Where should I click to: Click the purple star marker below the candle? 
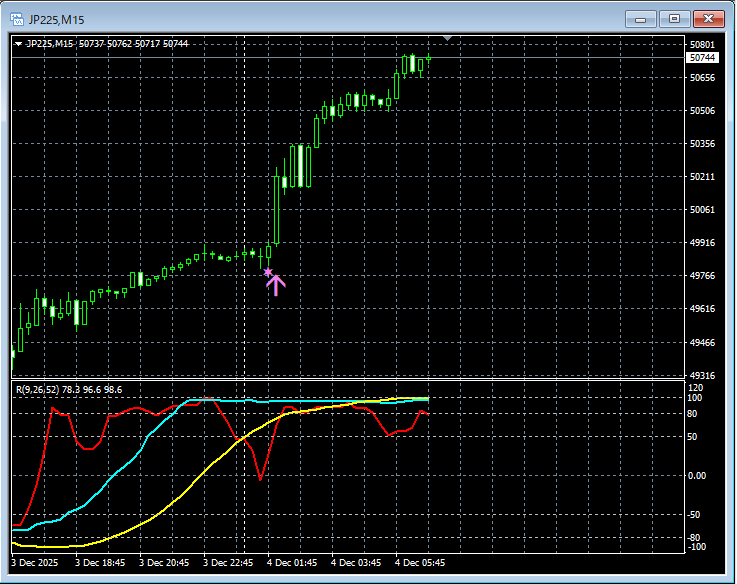[268, 272]
